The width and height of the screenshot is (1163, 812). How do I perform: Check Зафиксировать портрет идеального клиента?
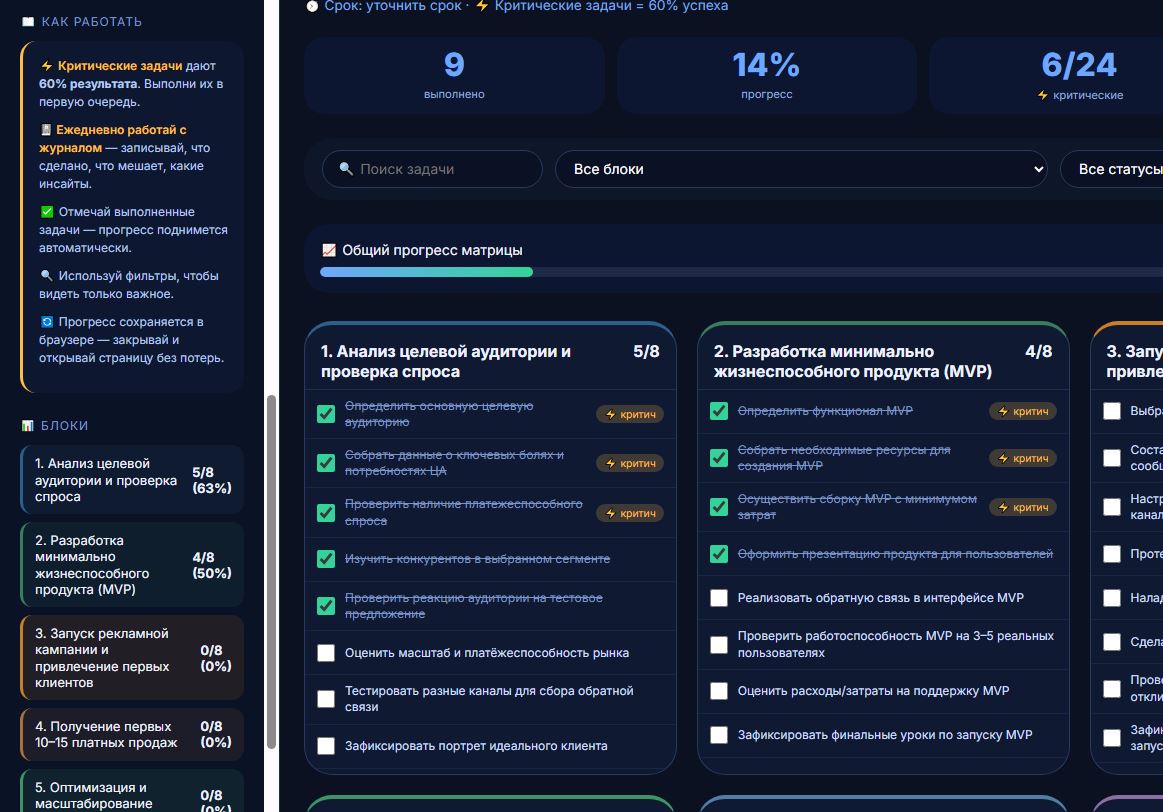click(326, 746)
